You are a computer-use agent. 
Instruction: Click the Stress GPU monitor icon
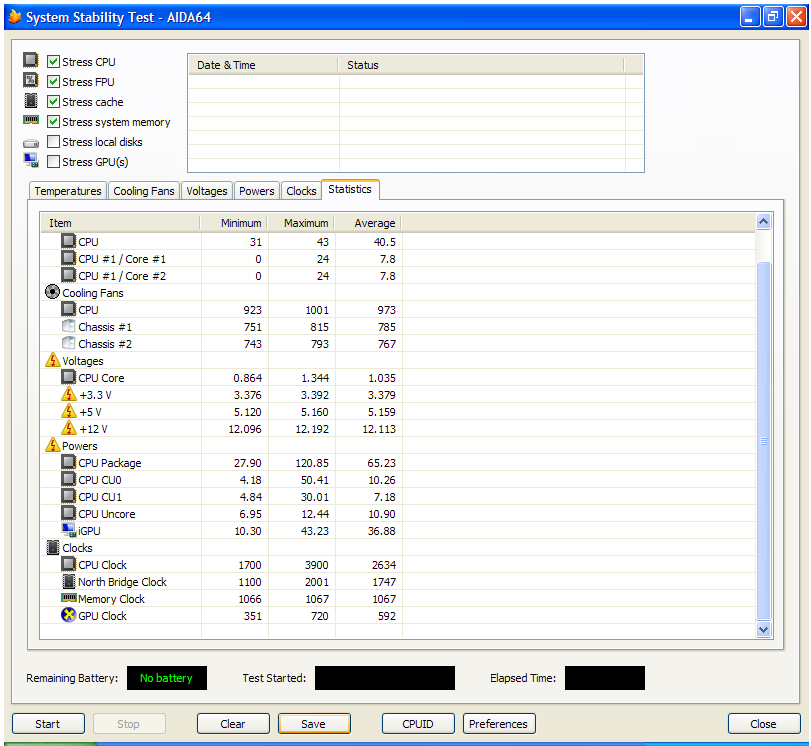pyautogui.click(x=31, y=160)
